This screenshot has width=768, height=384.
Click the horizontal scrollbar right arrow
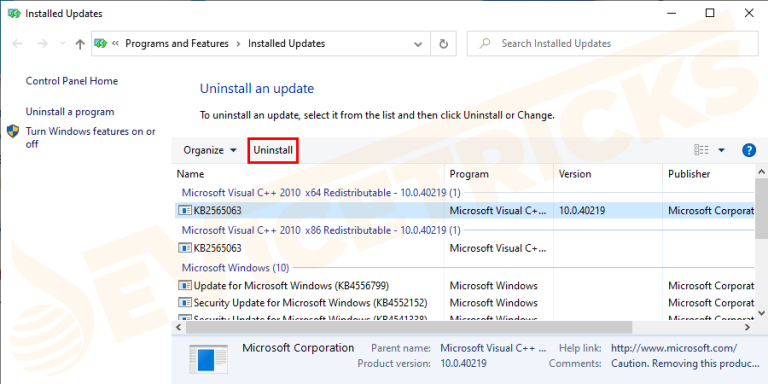pyautogui.click(x=747, y=327)
